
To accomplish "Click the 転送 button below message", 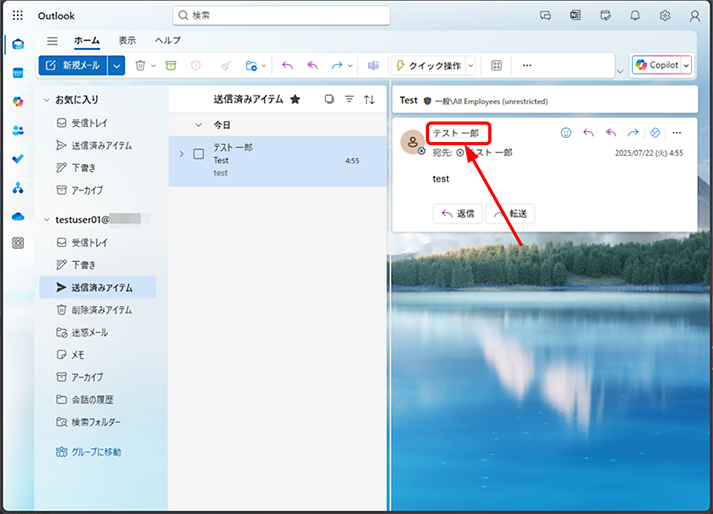I will [x=510, y=213].
